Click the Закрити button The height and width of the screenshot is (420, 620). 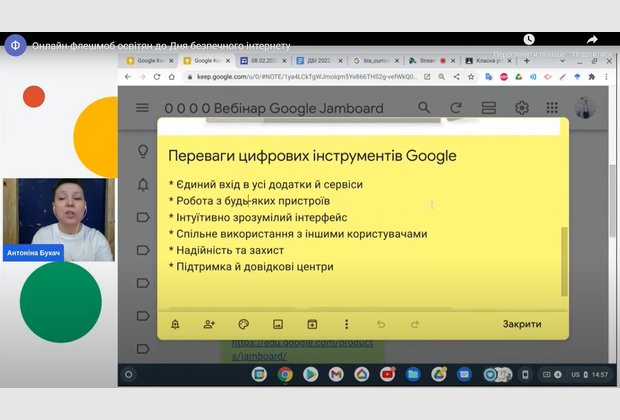(522, 324)
